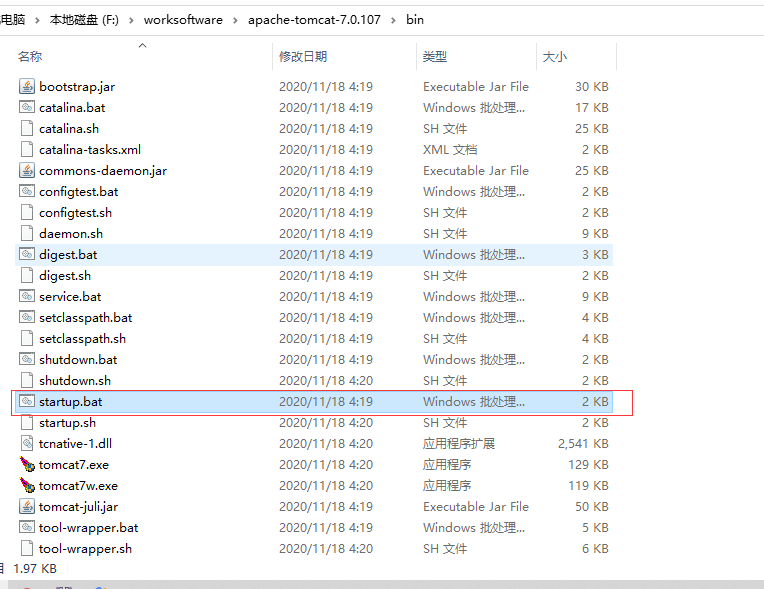The width and height of the screenshot is (764, 589).
Task: Select the daemon.sh file icon
Action: coord(27,233)
